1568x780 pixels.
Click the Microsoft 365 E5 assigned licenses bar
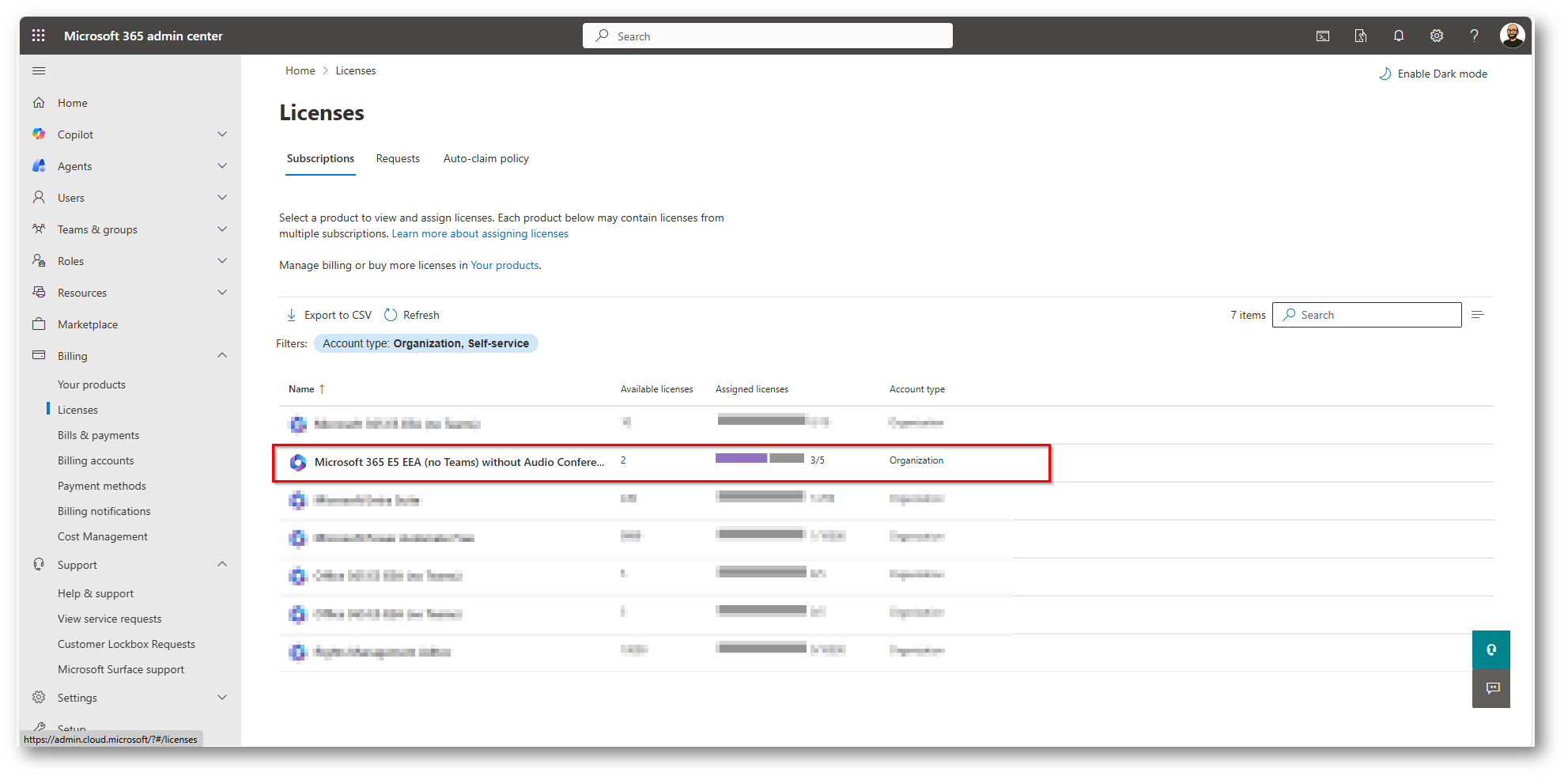tap(759, 459)
